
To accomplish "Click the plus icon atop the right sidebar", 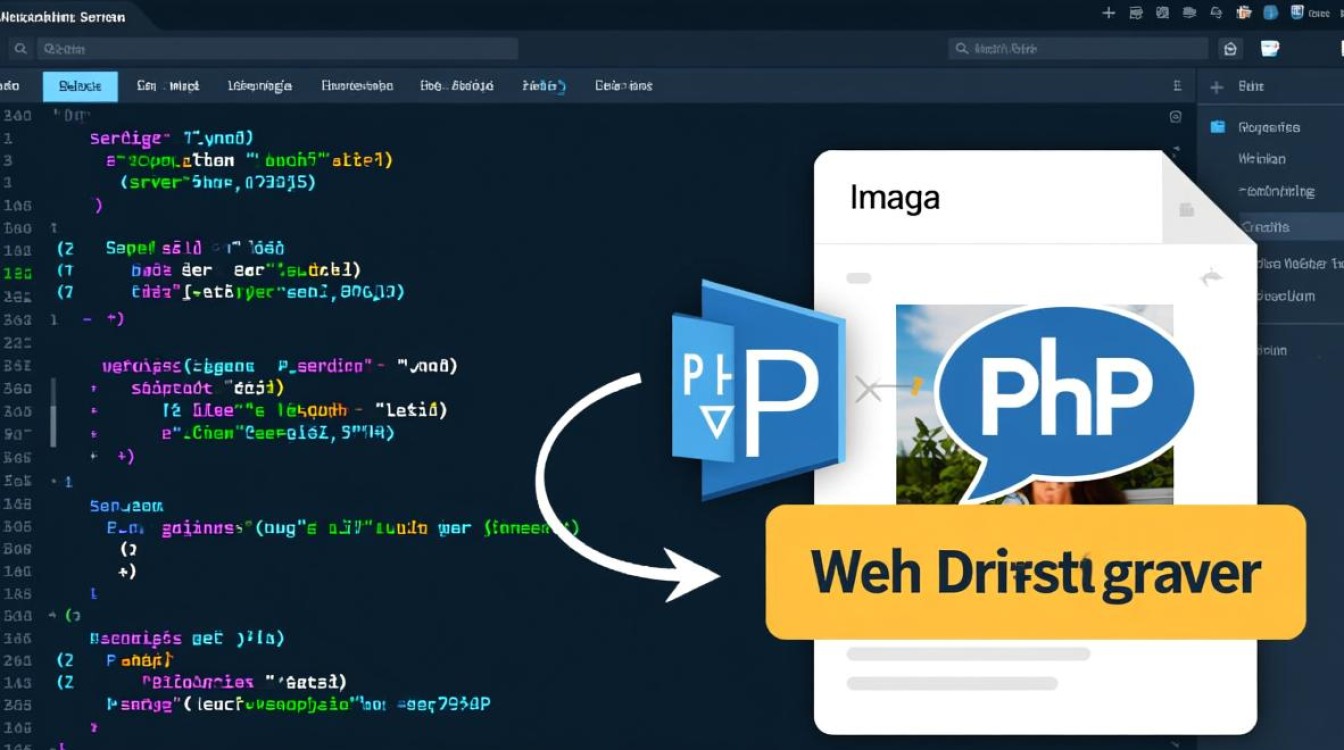I will pos(1216,87).
